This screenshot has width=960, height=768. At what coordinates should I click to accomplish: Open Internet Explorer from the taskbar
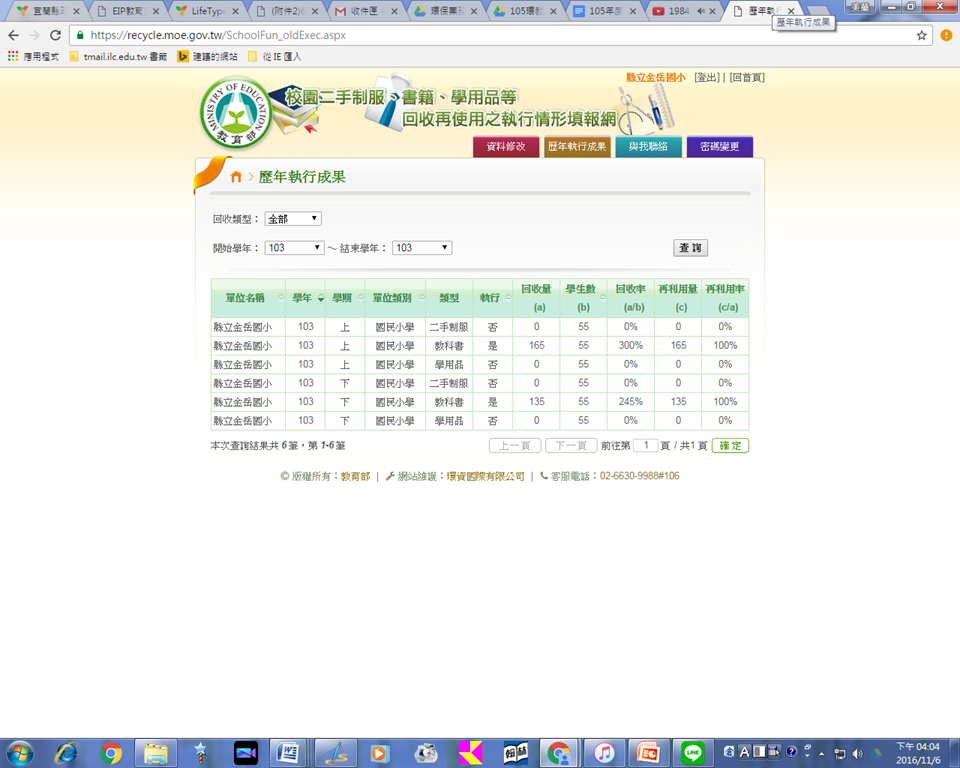[67, 753]
